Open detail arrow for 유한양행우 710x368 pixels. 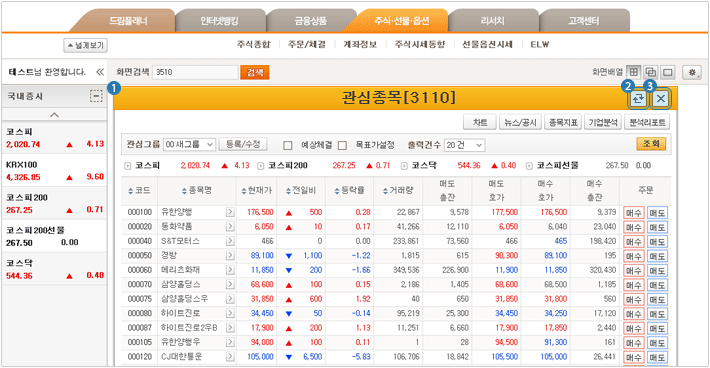(230, 342)
